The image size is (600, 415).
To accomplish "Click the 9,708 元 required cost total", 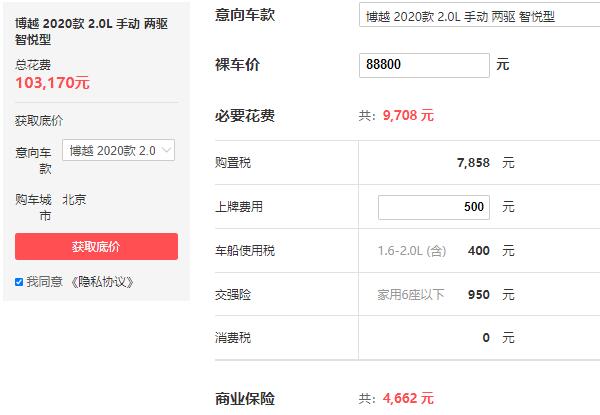I will coord(408,116).
